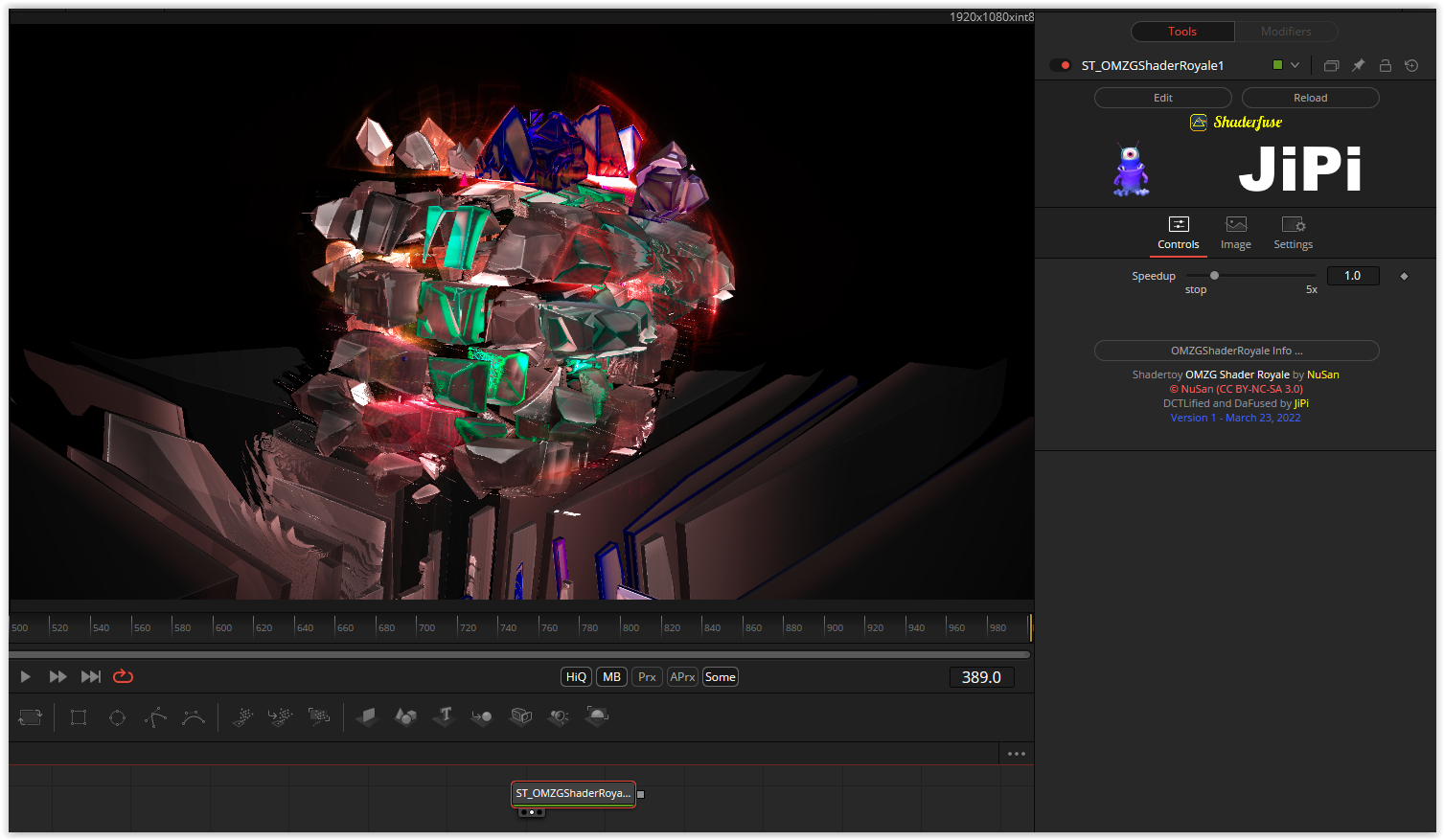The width and height of the screenshot is (1444, 840).
Task: Select the Rectangle mask tool
Action: (79, 716)
